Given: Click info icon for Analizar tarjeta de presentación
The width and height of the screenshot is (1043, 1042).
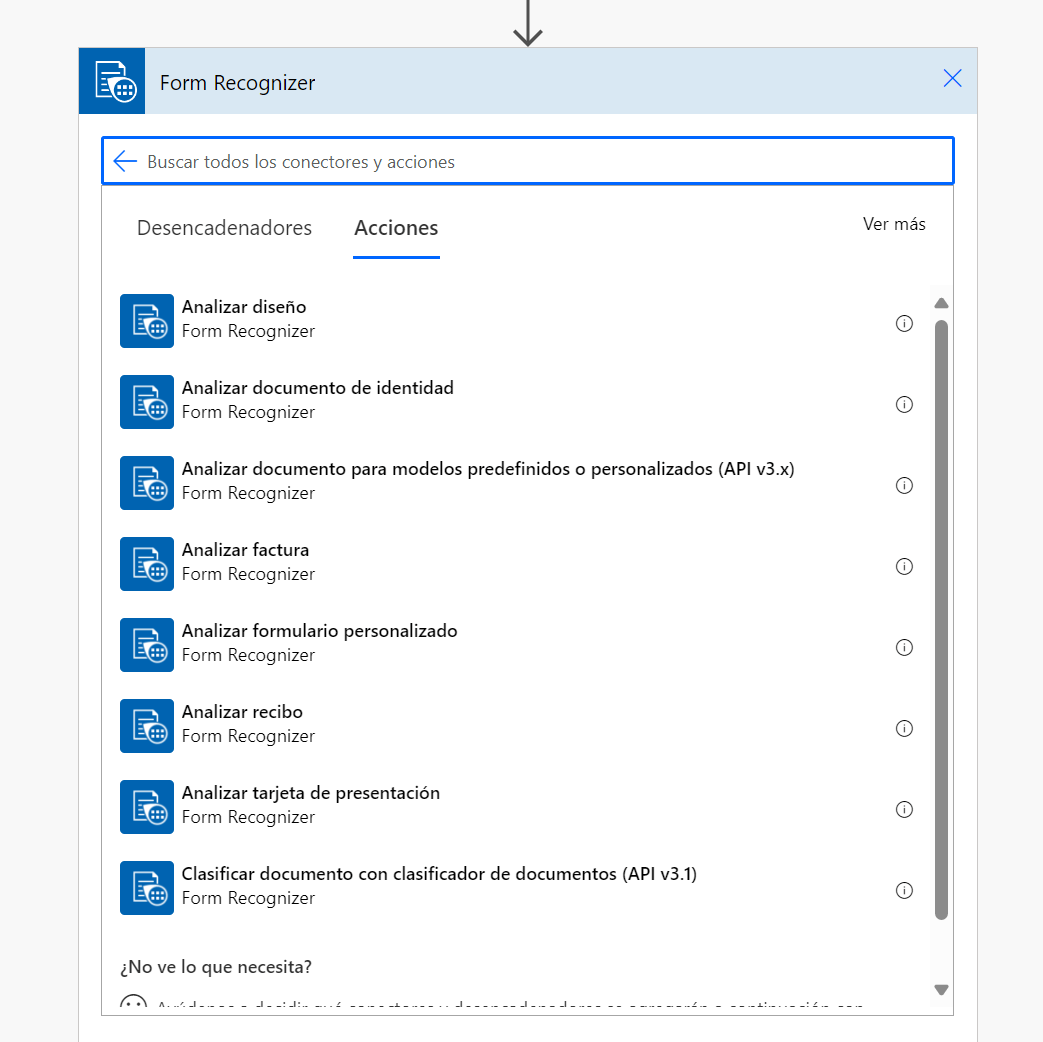Looking at the screenshot, I should [904, 809].
